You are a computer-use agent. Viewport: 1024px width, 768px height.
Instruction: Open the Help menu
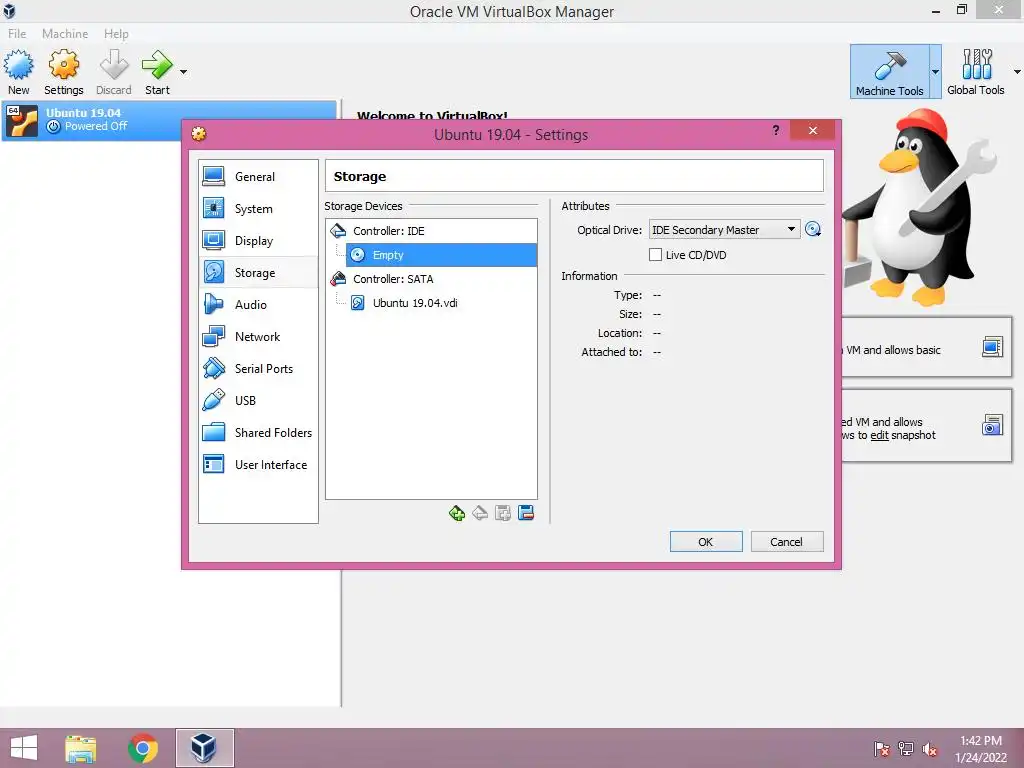pos(116,33)
